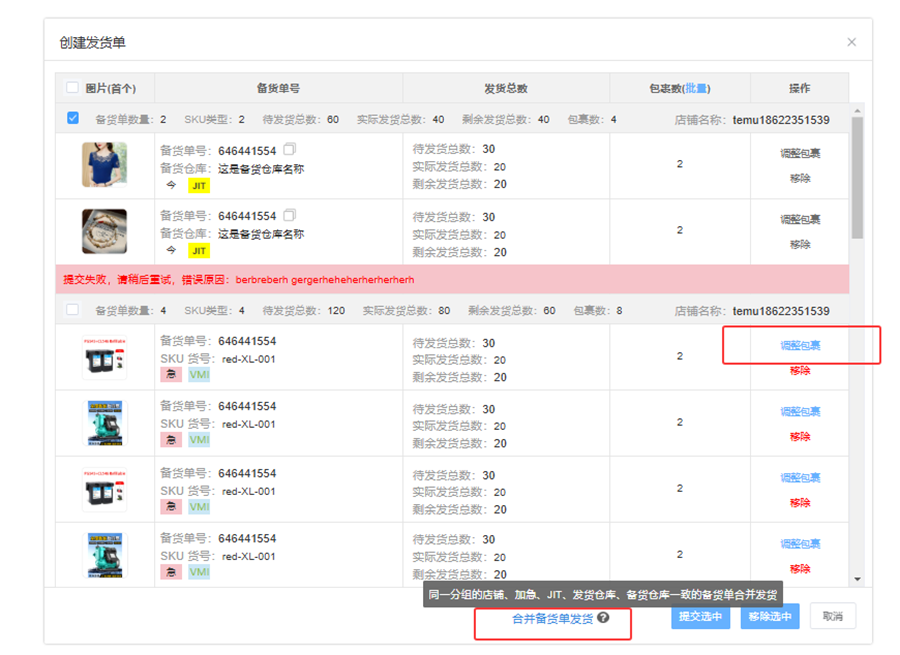
Task: Click help icon beside 合并备货单发货
Action: tap(603, 618)
